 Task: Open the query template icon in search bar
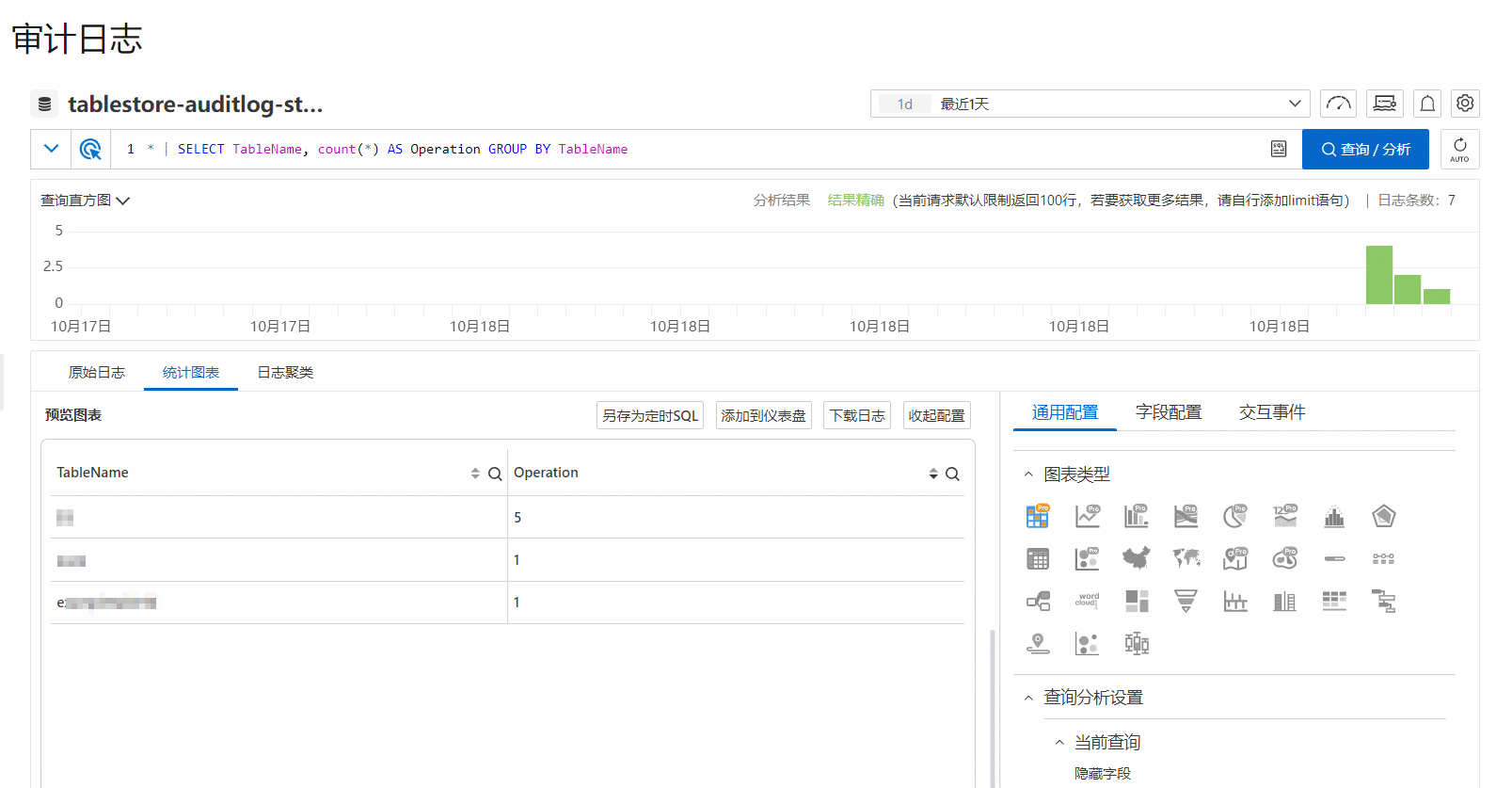coord(1279,149)
